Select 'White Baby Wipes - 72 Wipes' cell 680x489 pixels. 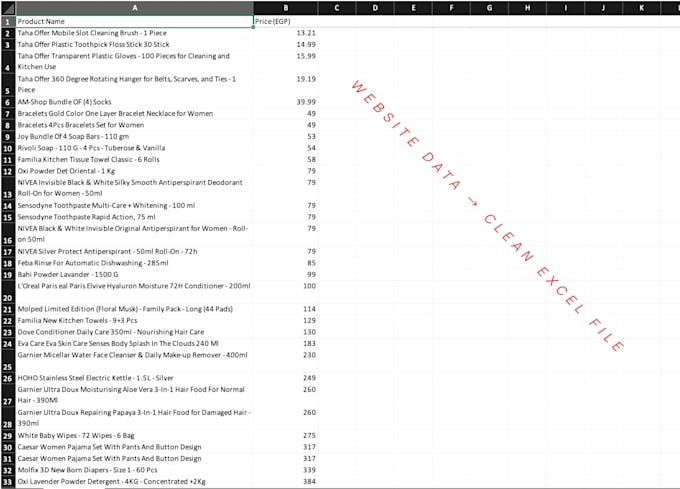point(134,435)
